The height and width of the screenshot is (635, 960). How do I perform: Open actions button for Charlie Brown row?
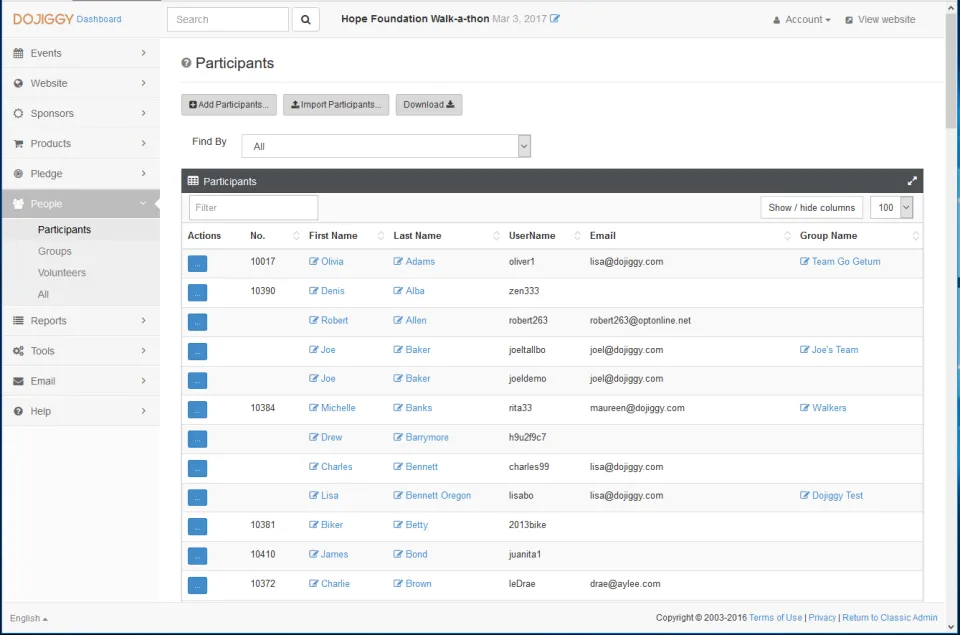tap(197, 585)
